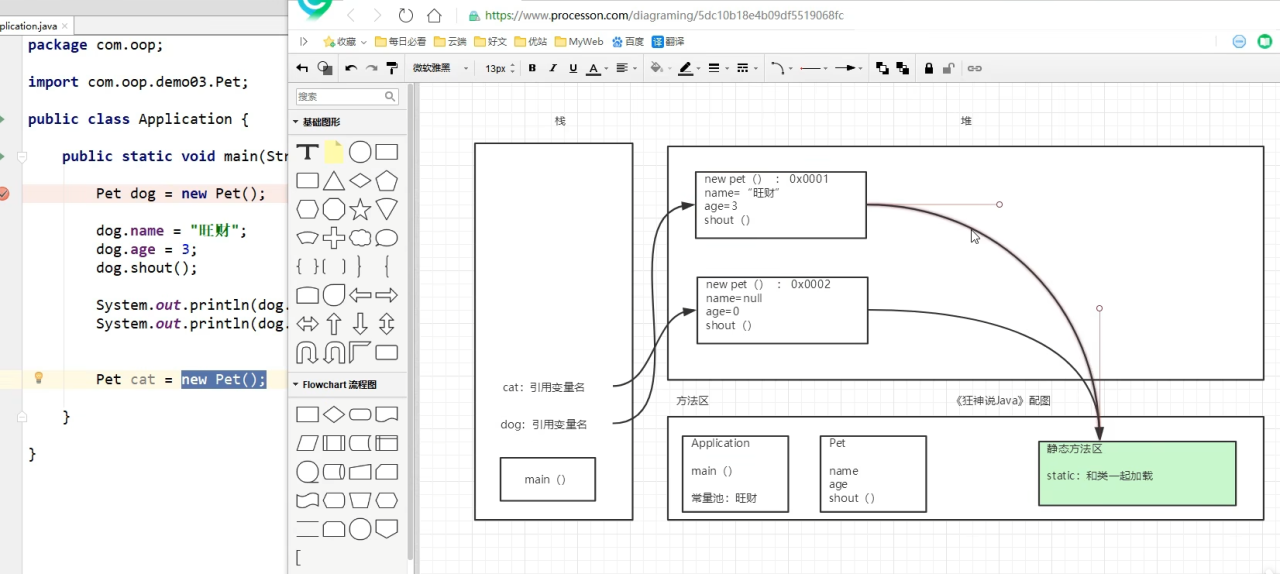The width and height of the screenshot is (1280, 574).
Task: Click the insert link icon
Action: 974,68
